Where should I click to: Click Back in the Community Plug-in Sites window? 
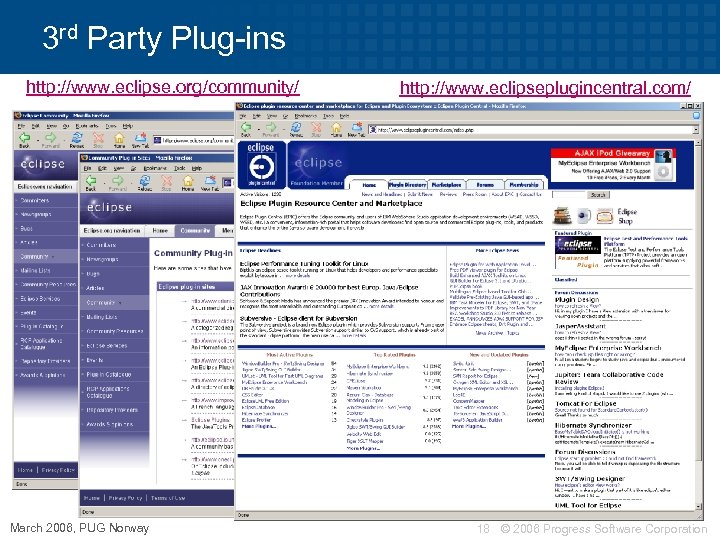coord(91,182)
